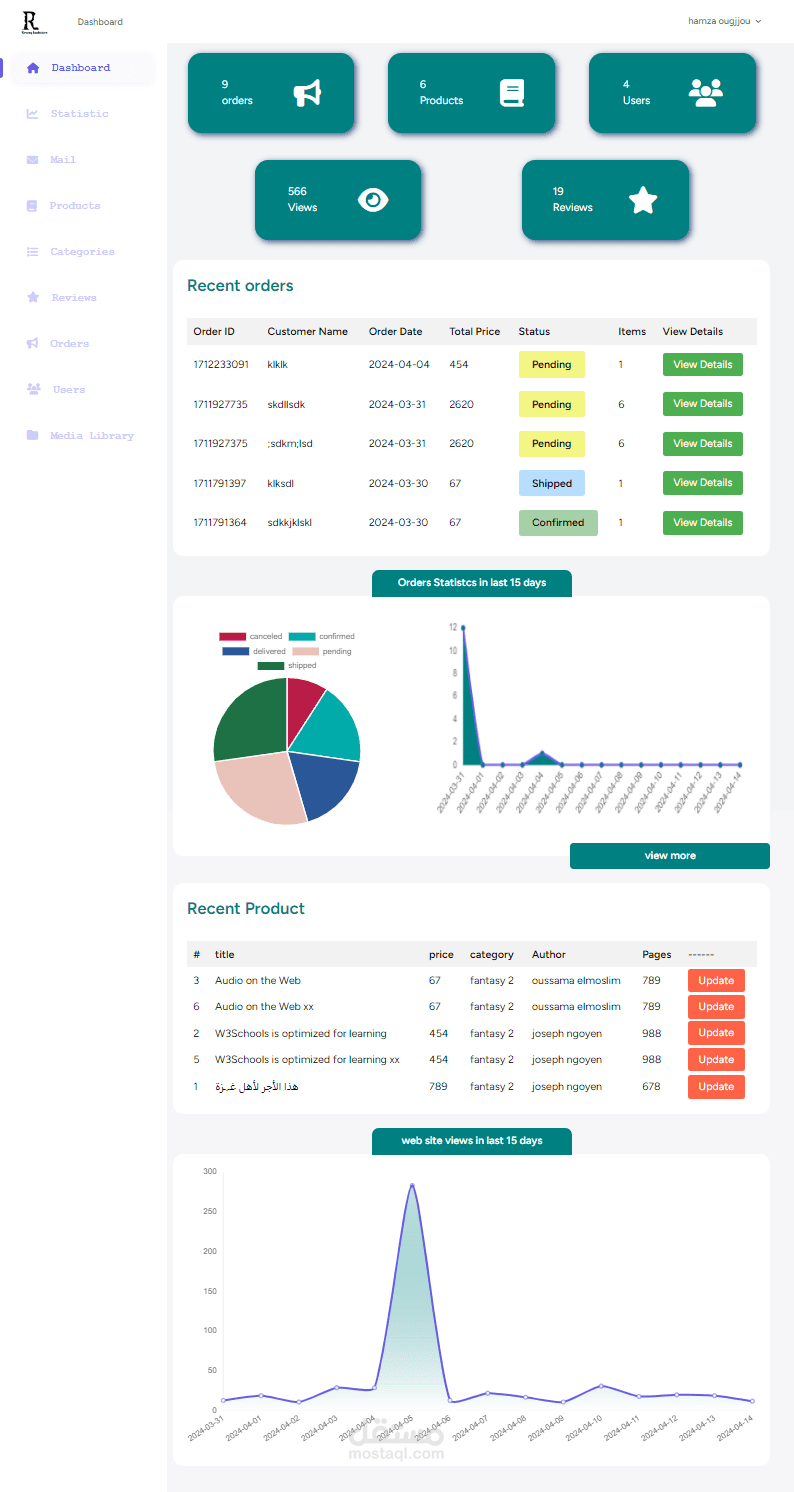794x1492 pixels.
Task: Click the people icon on Users card
Action: (706, 93)
